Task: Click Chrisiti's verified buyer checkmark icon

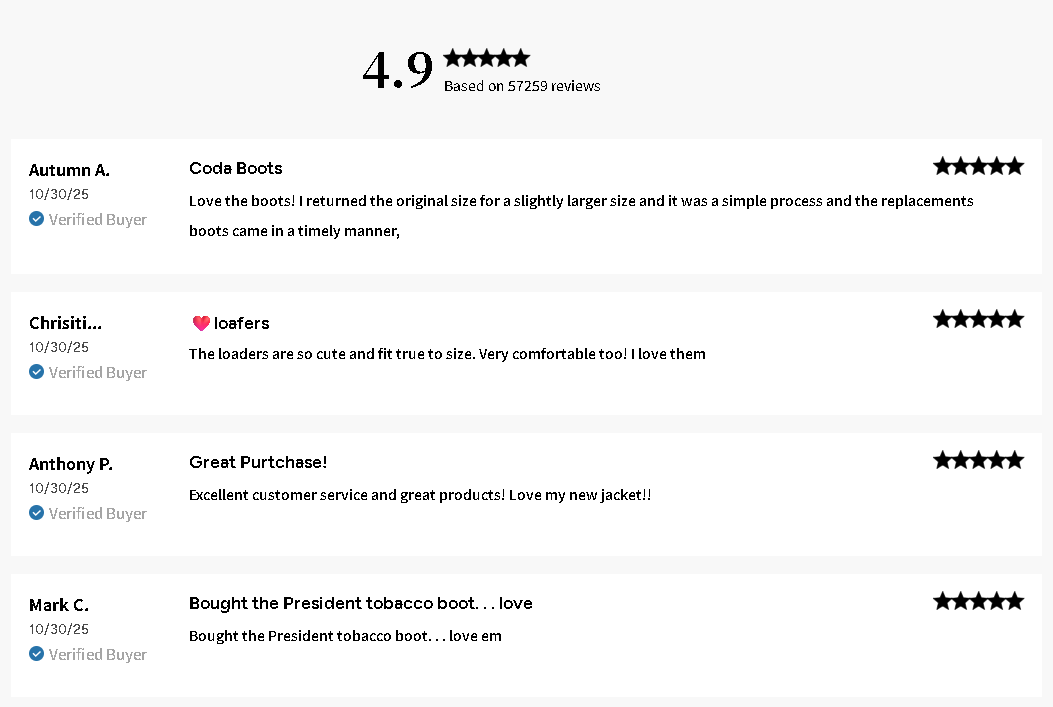Action: click(x=37, y=372)
